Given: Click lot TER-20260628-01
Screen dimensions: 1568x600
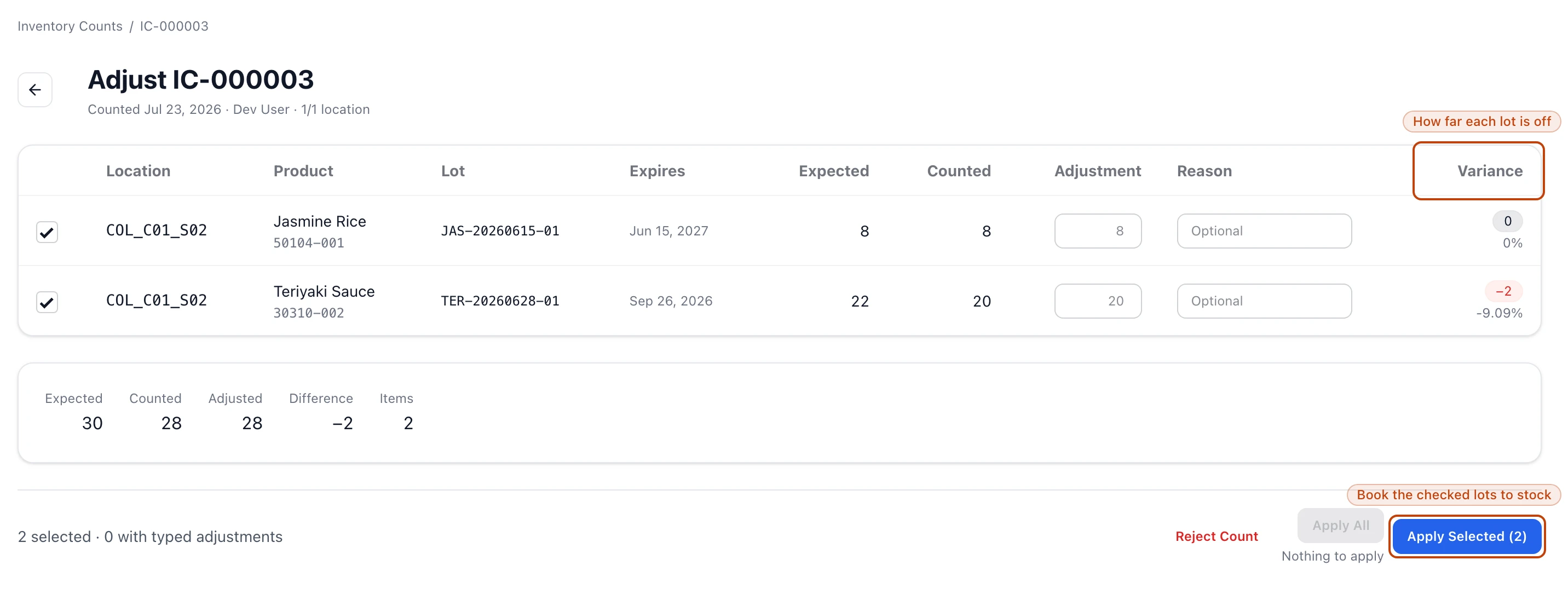Looking at the screenshot, I should coord(500,301).
